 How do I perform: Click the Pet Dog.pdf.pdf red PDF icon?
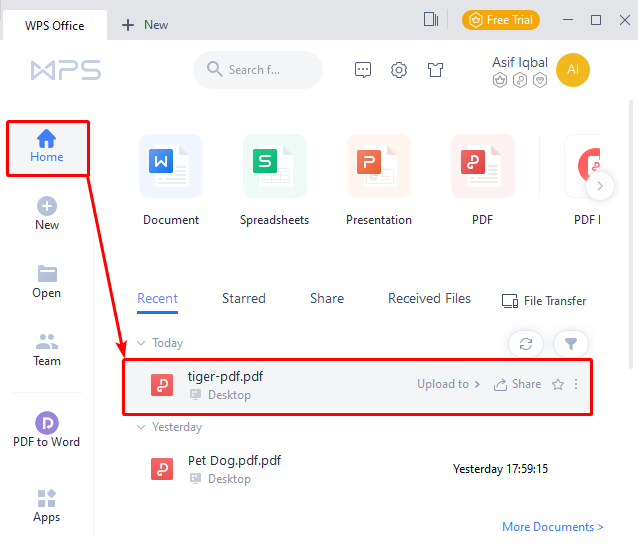pos(162,469)
